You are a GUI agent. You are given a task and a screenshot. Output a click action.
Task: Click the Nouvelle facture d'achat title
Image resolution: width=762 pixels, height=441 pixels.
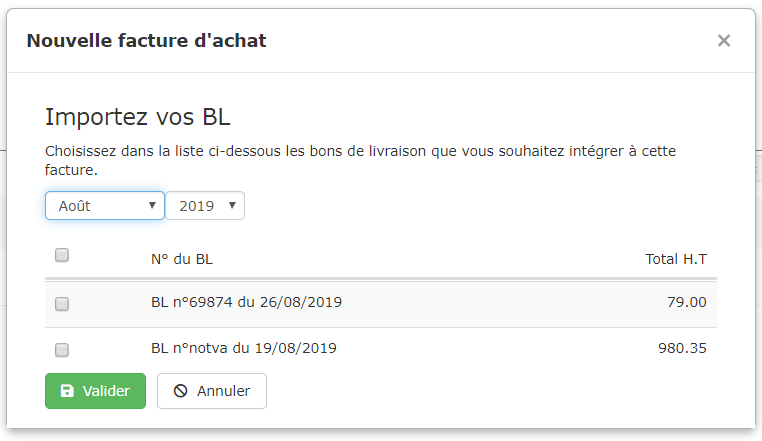[x=146, y=41]
